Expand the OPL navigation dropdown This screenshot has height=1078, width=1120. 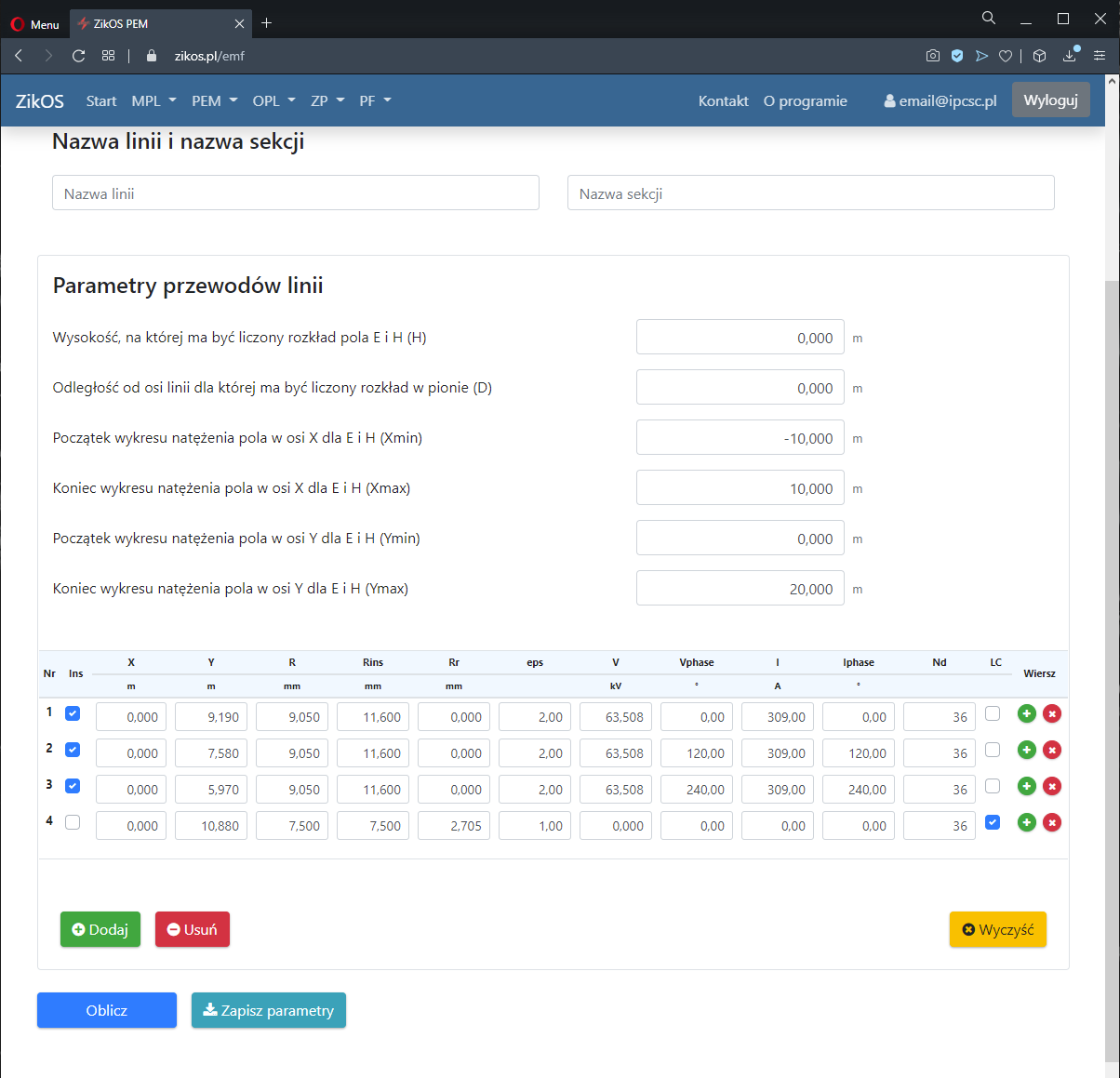[x=273, y=100]
